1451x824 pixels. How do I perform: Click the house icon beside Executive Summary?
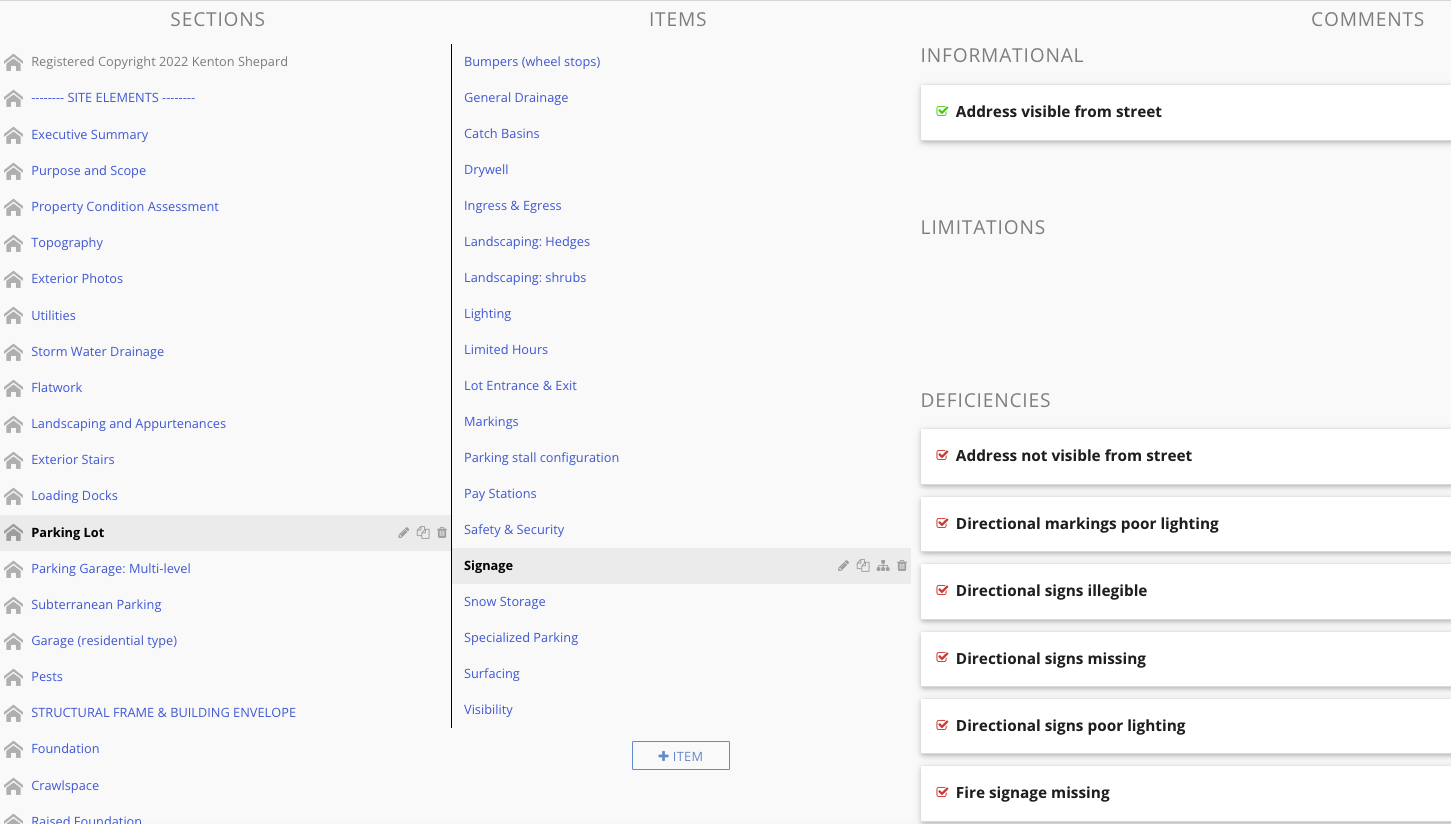click(x=13, y=135)
